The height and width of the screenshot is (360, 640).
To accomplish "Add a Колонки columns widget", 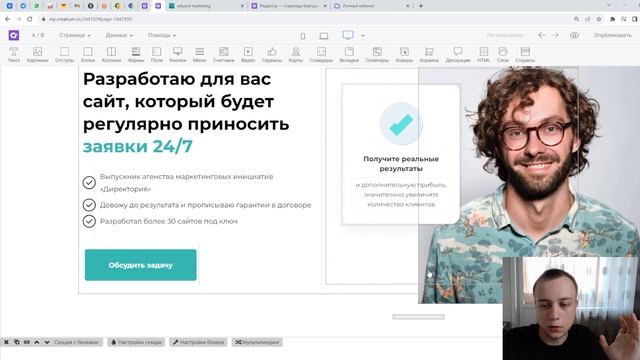I will pyautogui.click(x=111, y=55).
